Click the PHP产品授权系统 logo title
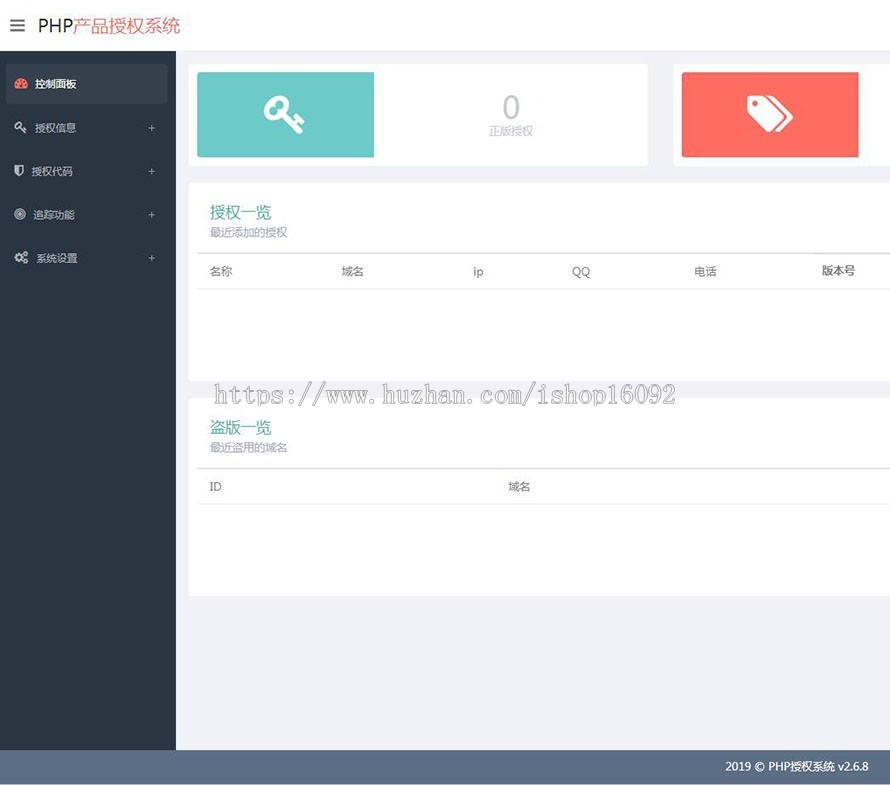 coord(109,26)
